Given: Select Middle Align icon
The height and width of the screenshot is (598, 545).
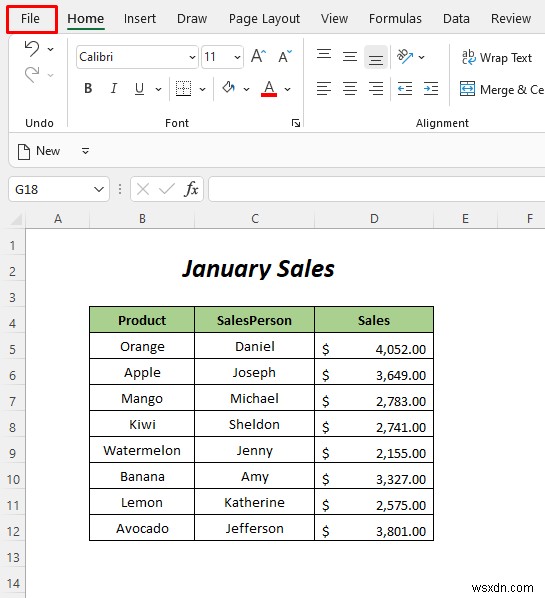Looking at the screenshot, I should click(350, 56).
